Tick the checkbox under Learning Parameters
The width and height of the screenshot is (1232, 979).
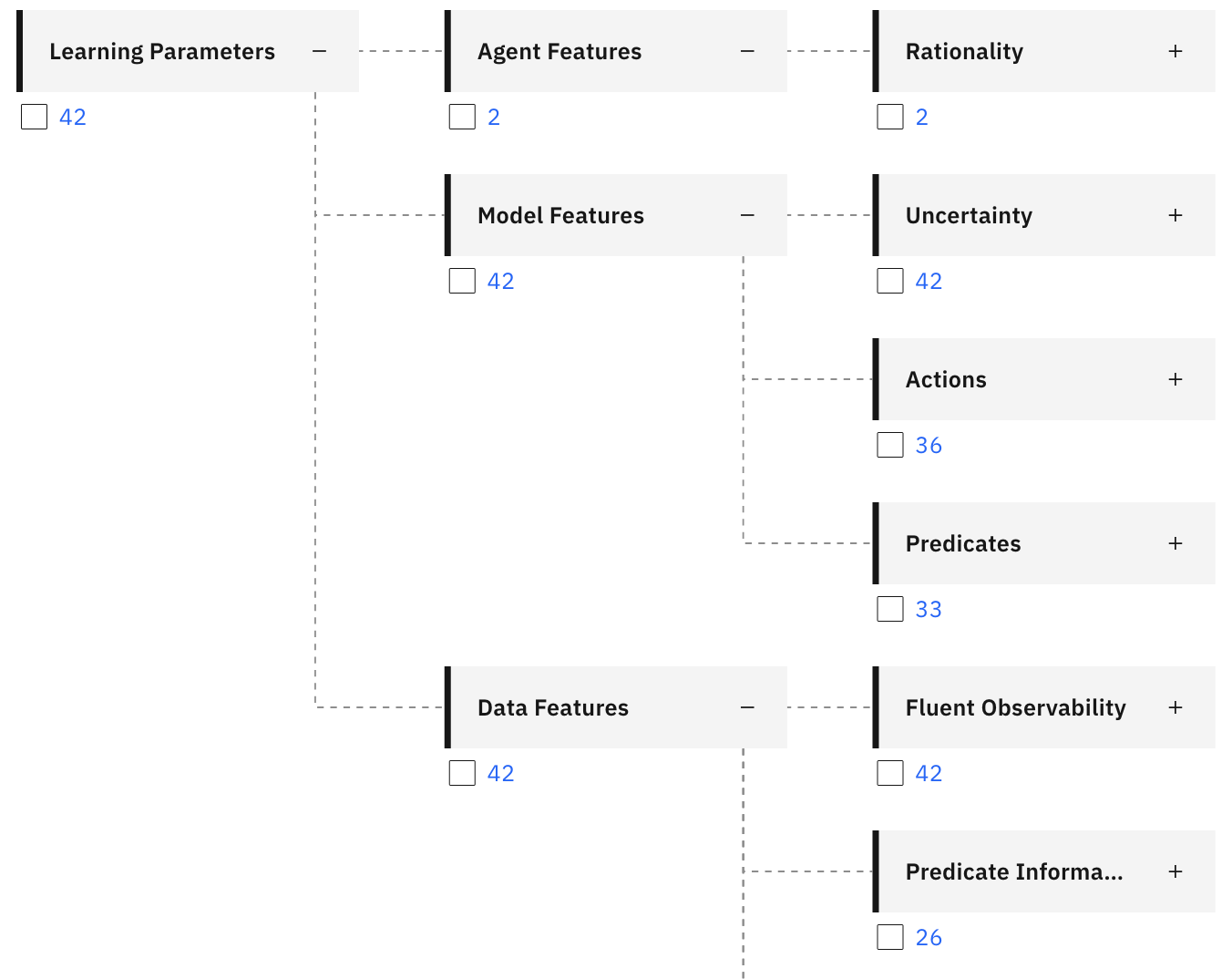coord(35,117)
